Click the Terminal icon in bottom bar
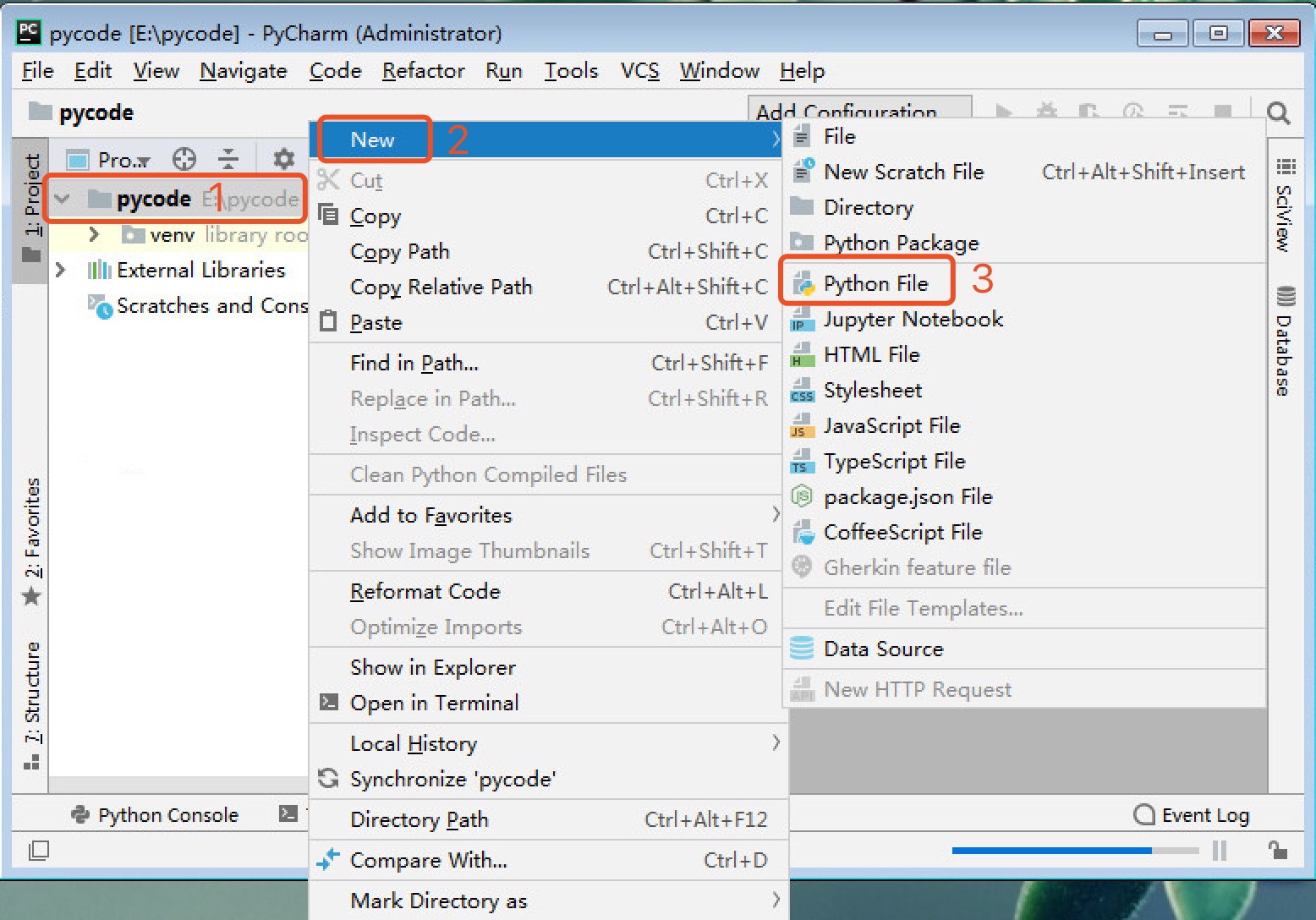Viewport: 1316px width, 920px height. 288,813
